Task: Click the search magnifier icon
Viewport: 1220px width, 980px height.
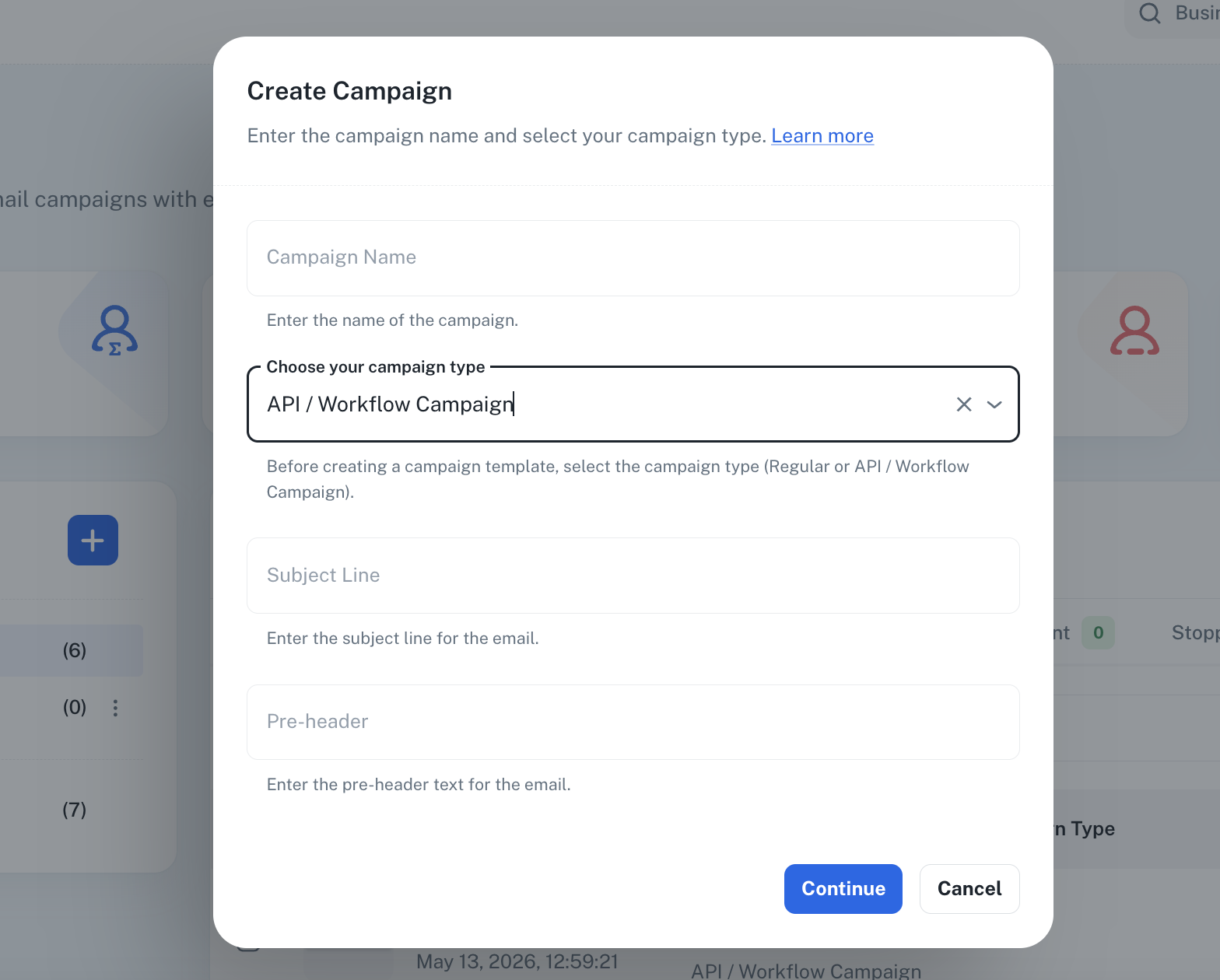Action: (1149, 13)
